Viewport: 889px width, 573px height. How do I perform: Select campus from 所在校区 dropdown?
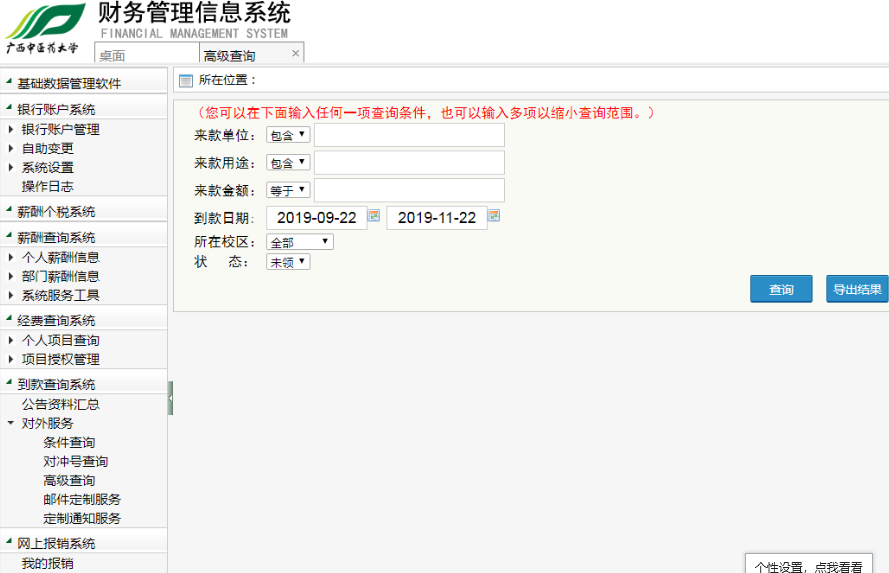coord(299,242)
